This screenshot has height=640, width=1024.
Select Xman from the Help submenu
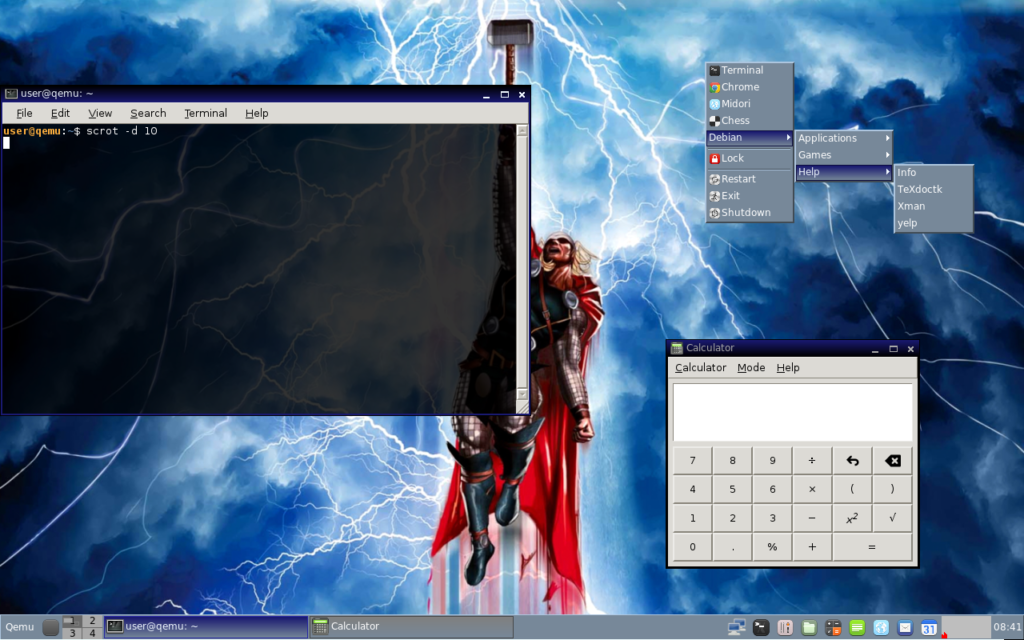[911, 206]
